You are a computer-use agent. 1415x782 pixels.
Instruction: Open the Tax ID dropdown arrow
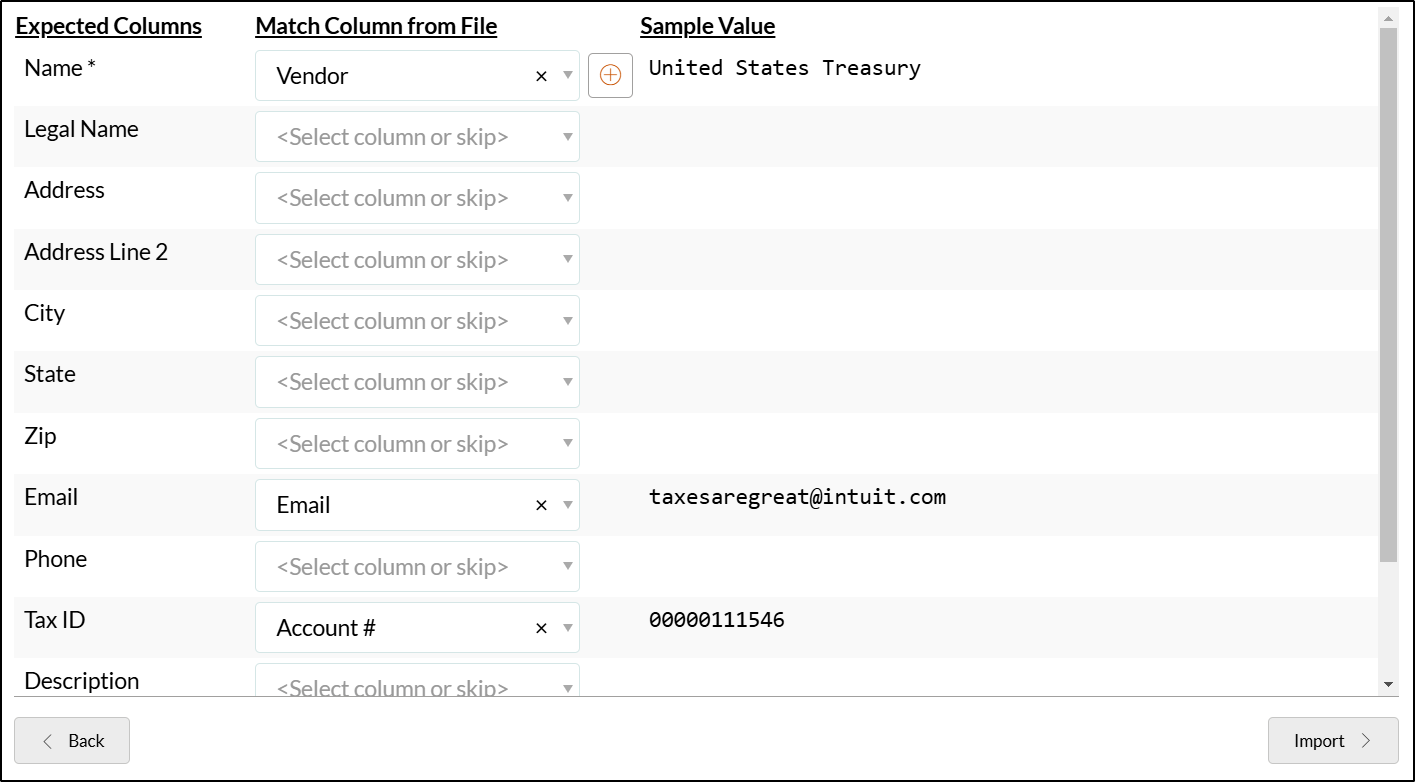(x=567, y=629)
